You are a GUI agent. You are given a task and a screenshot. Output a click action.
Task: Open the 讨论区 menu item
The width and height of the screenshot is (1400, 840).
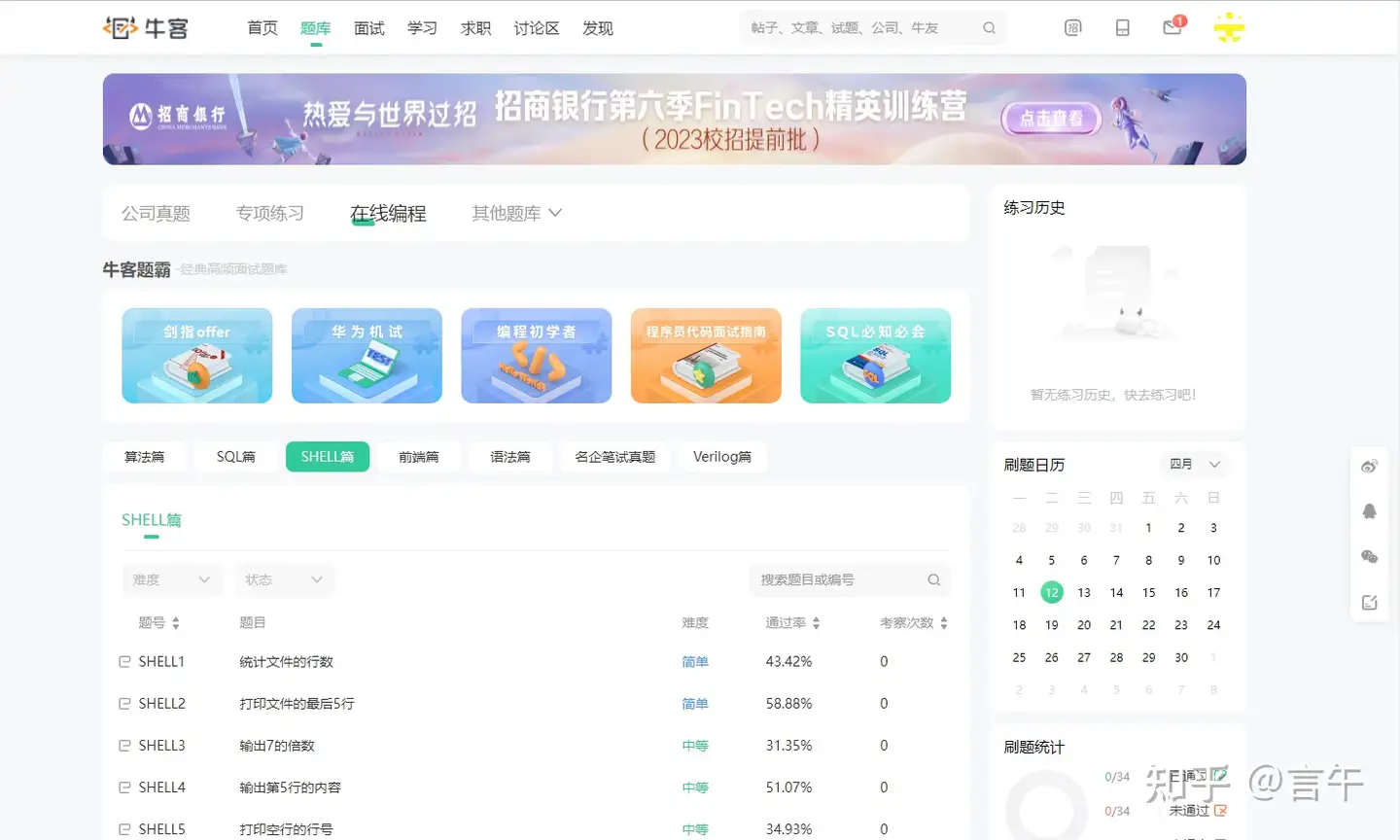pyautogui.click(x=536, y=28)
